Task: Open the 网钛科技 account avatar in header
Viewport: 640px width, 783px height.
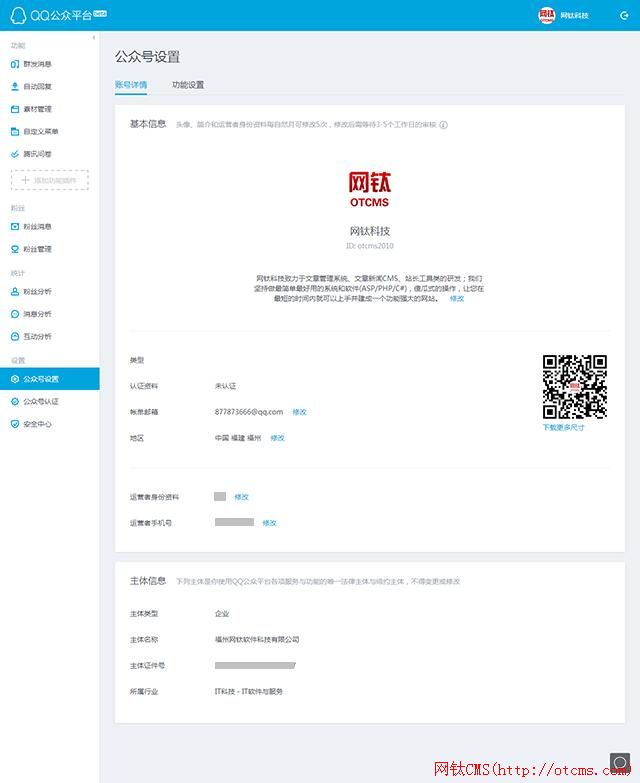Action: [x=547, y=15]
